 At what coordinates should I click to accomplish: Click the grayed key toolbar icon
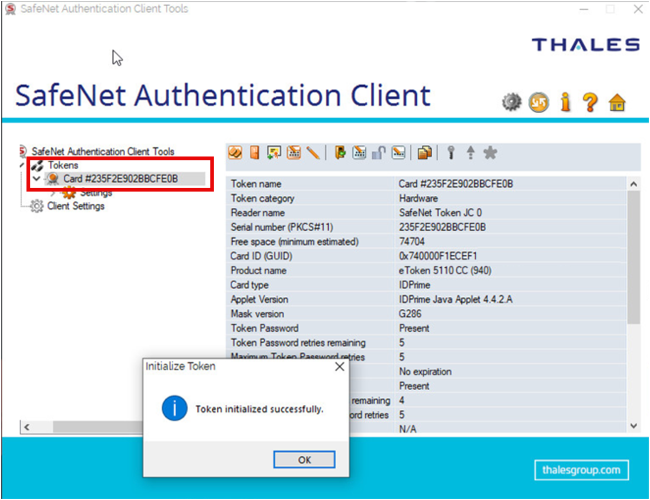451,153
